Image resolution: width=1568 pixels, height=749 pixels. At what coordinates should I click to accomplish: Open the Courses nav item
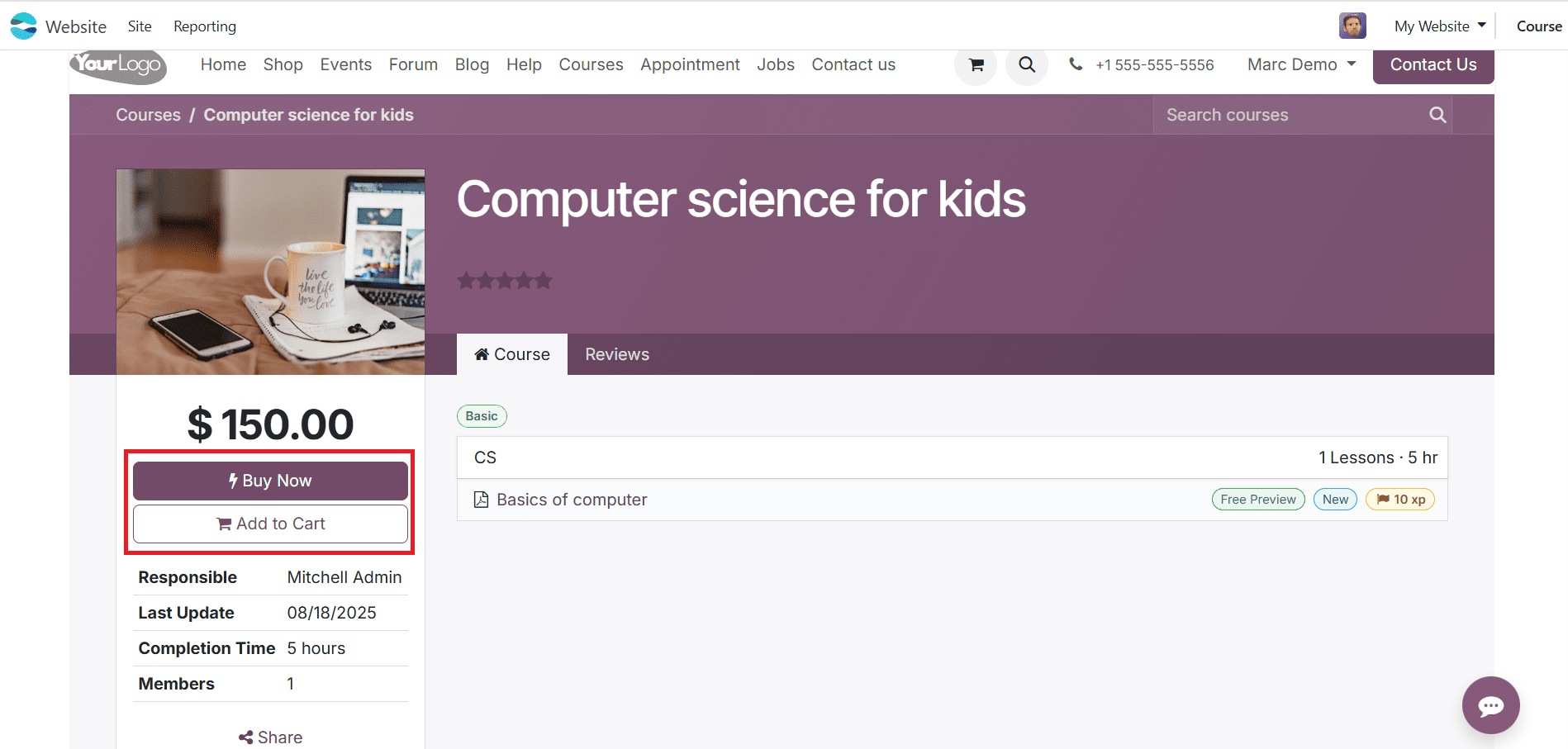pyautogui.click(x=591, y=64)
